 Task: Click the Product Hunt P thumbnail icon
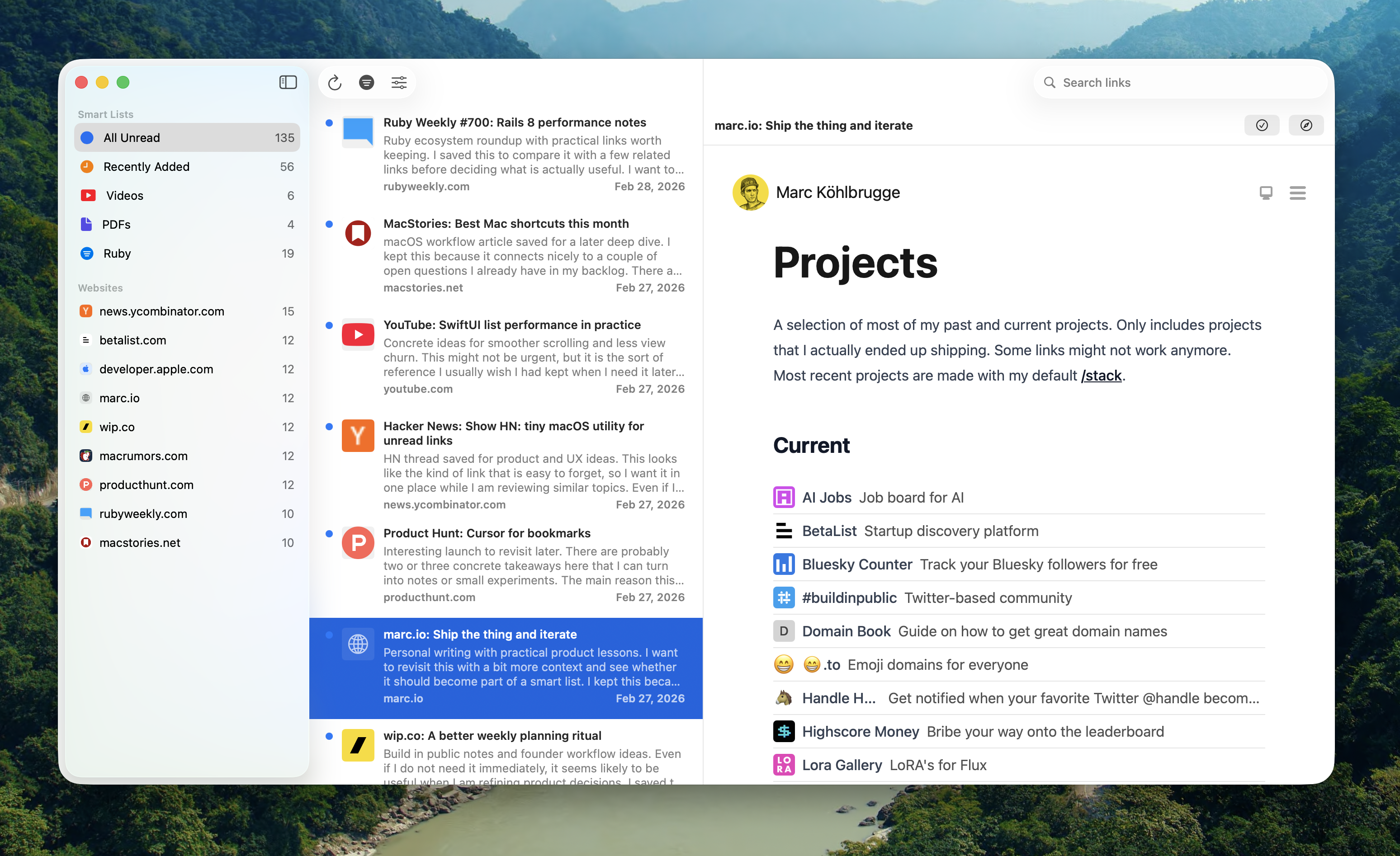[358, 542]
